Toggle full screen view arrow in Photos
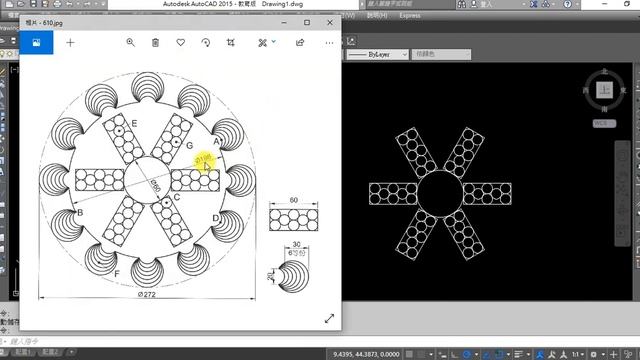The height and width of the screenshot is (360, 640). coord(329,318)
